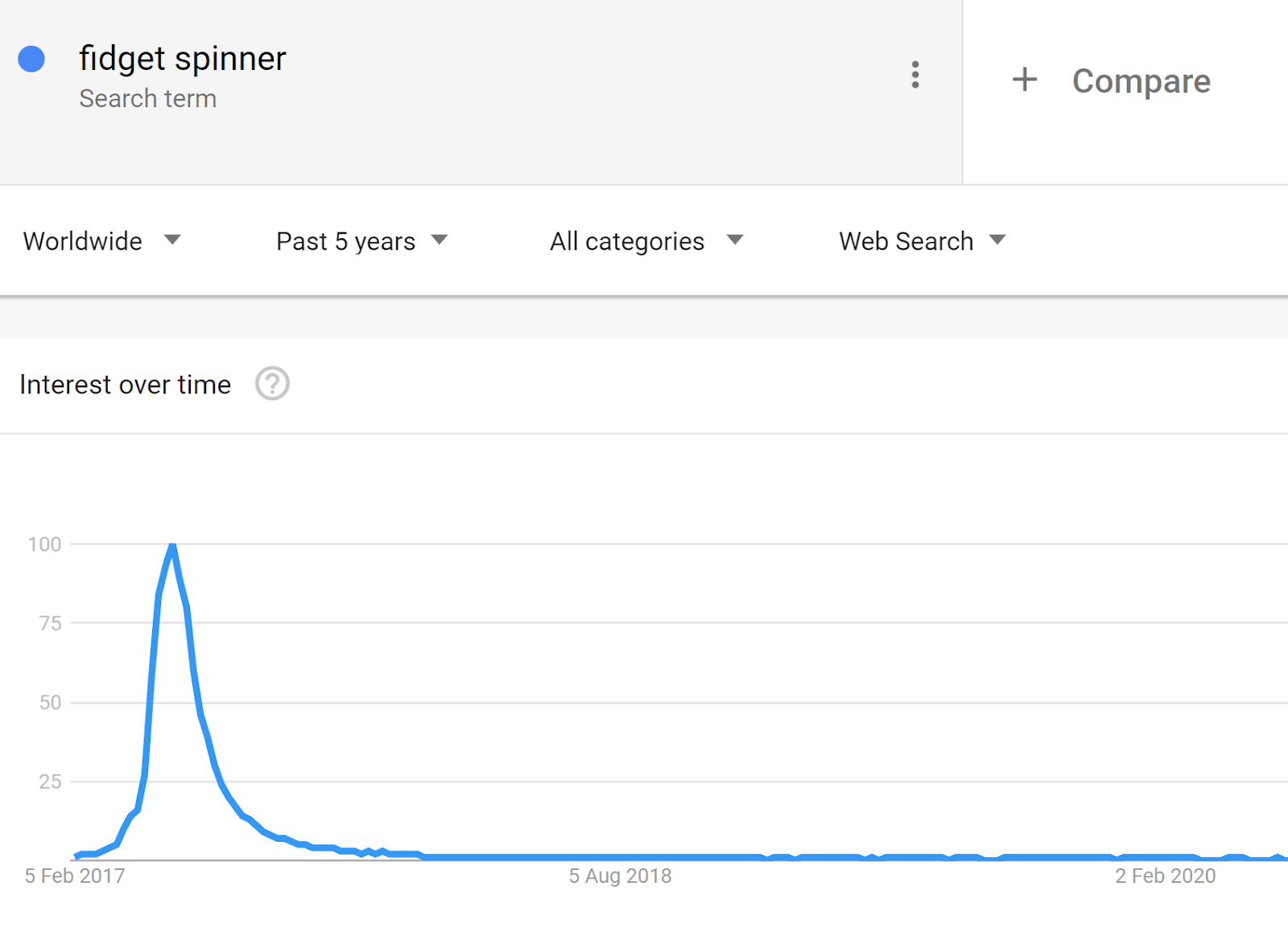Screen dimensions: 1288x952
Task: Click the chart peak at 100
Action: [x=172, y=546]
